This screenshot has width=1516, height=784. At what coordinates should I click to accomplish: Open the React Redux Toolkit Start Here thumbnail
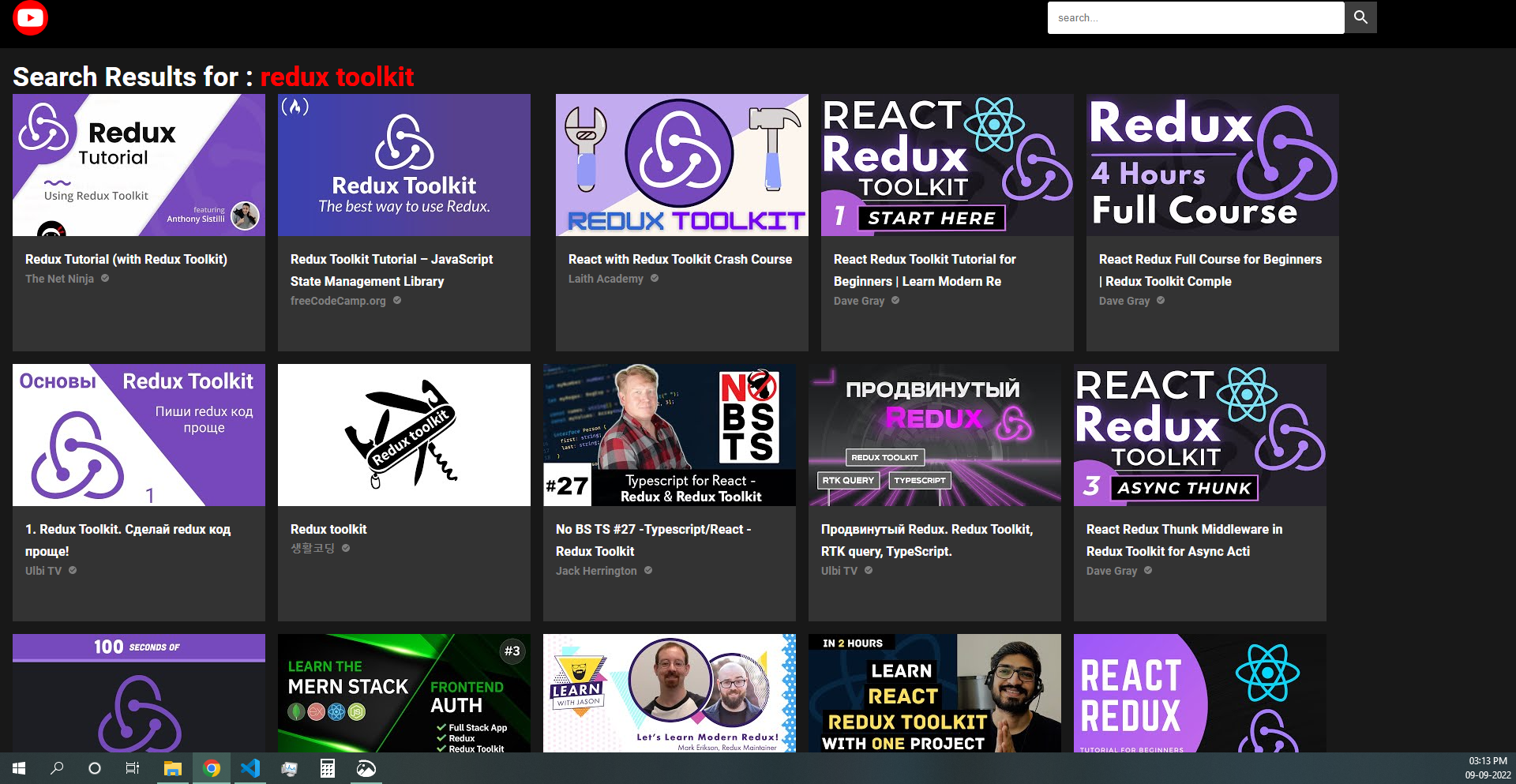947,165
